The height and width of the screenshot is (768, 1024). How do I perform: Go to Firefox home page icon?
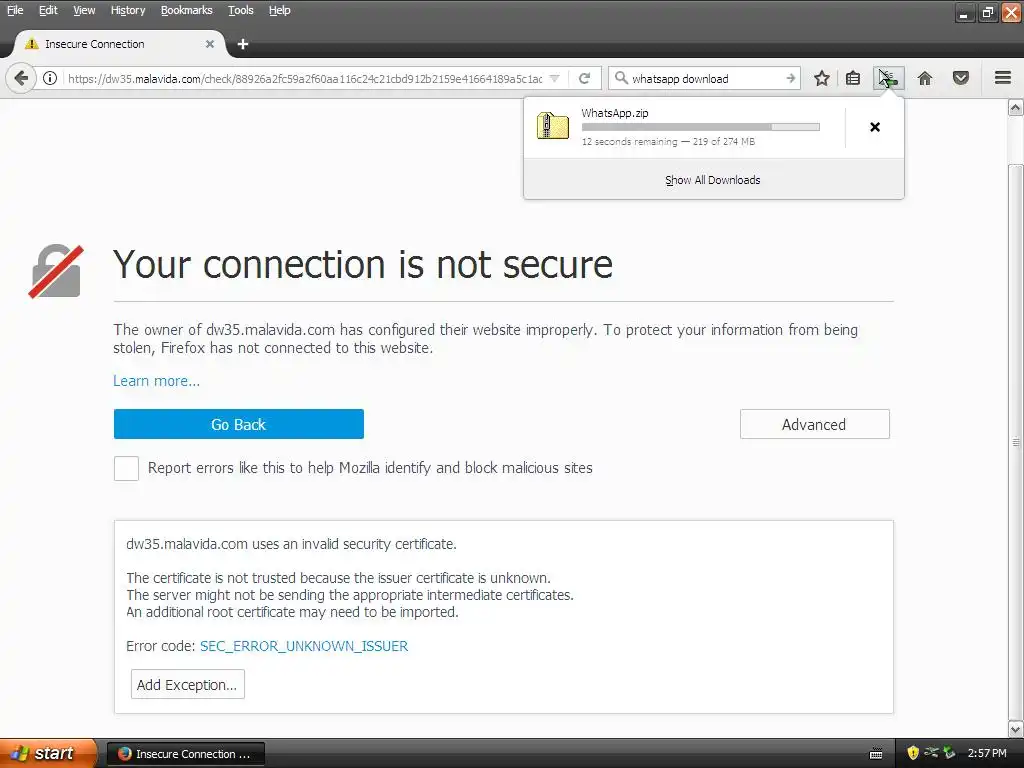(925, 78)
